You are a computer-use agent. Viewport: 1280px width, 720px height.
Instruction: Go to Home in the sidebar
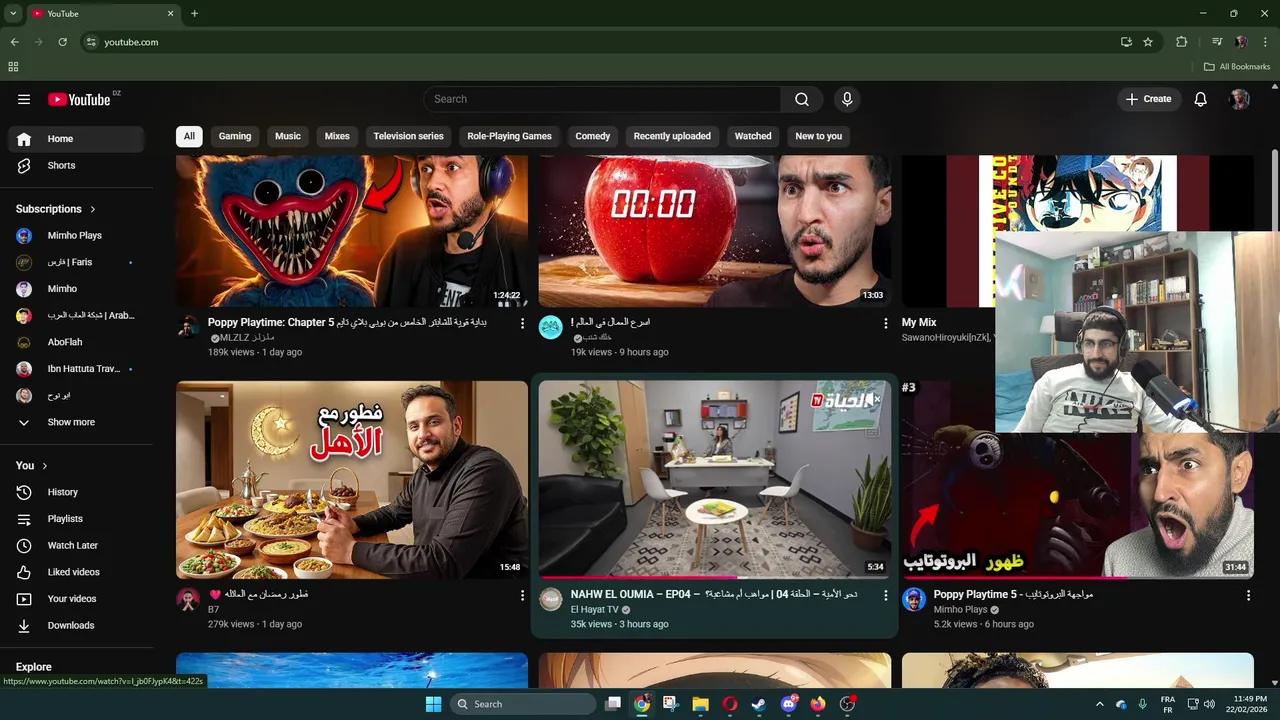(75, 139)
